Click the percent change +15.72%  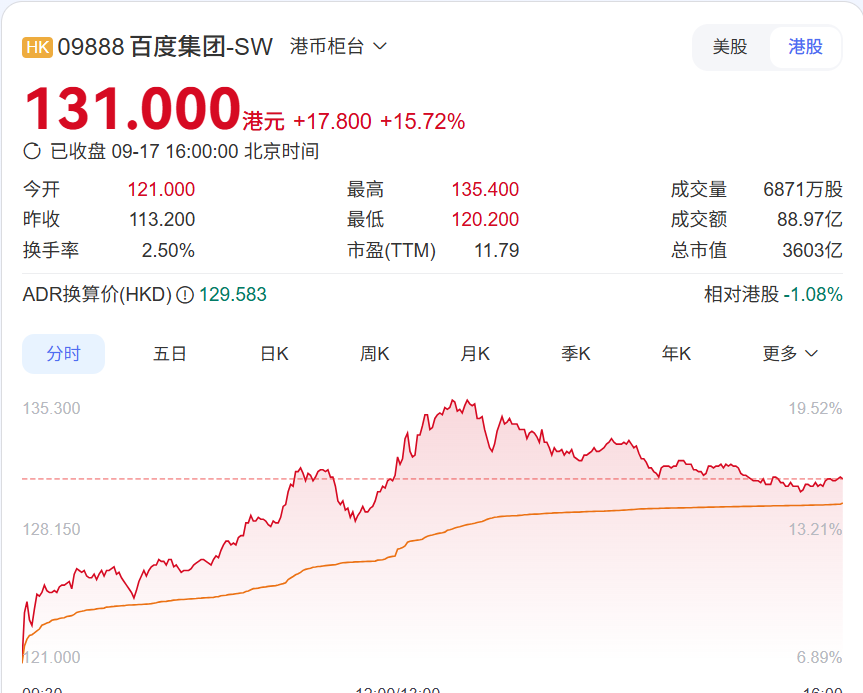423,122
